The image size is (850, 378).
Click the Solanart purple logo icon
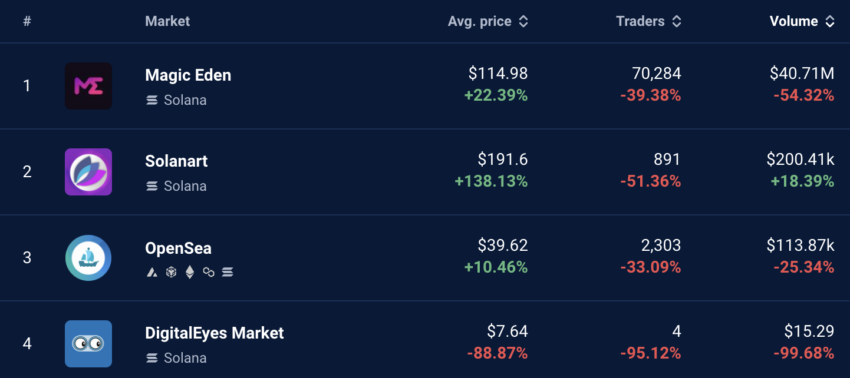click(88, 172)
